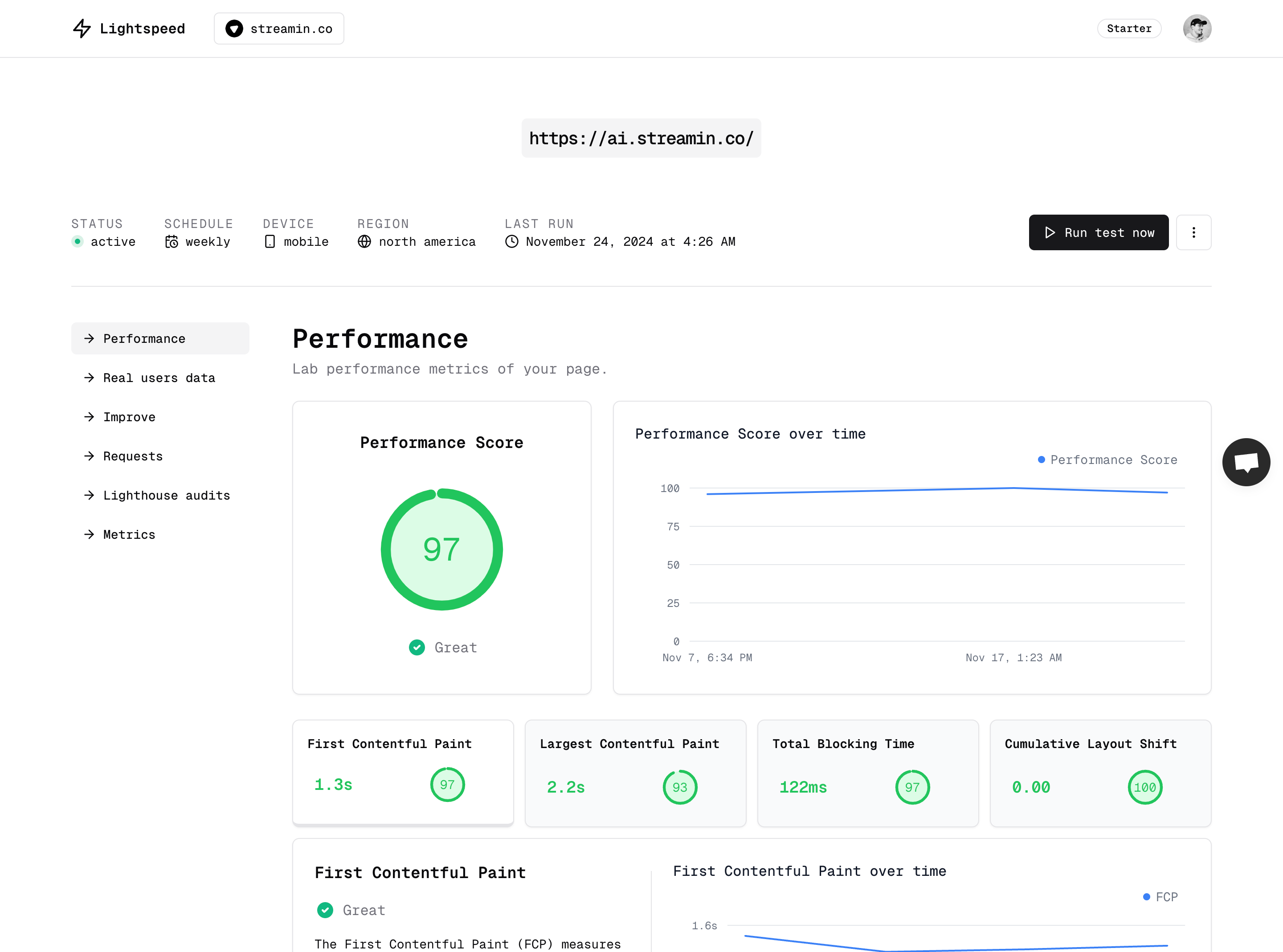Click the https://ai.streamin.co/ URL
This screenshot has width=1283, height=952.
point(641,138)
